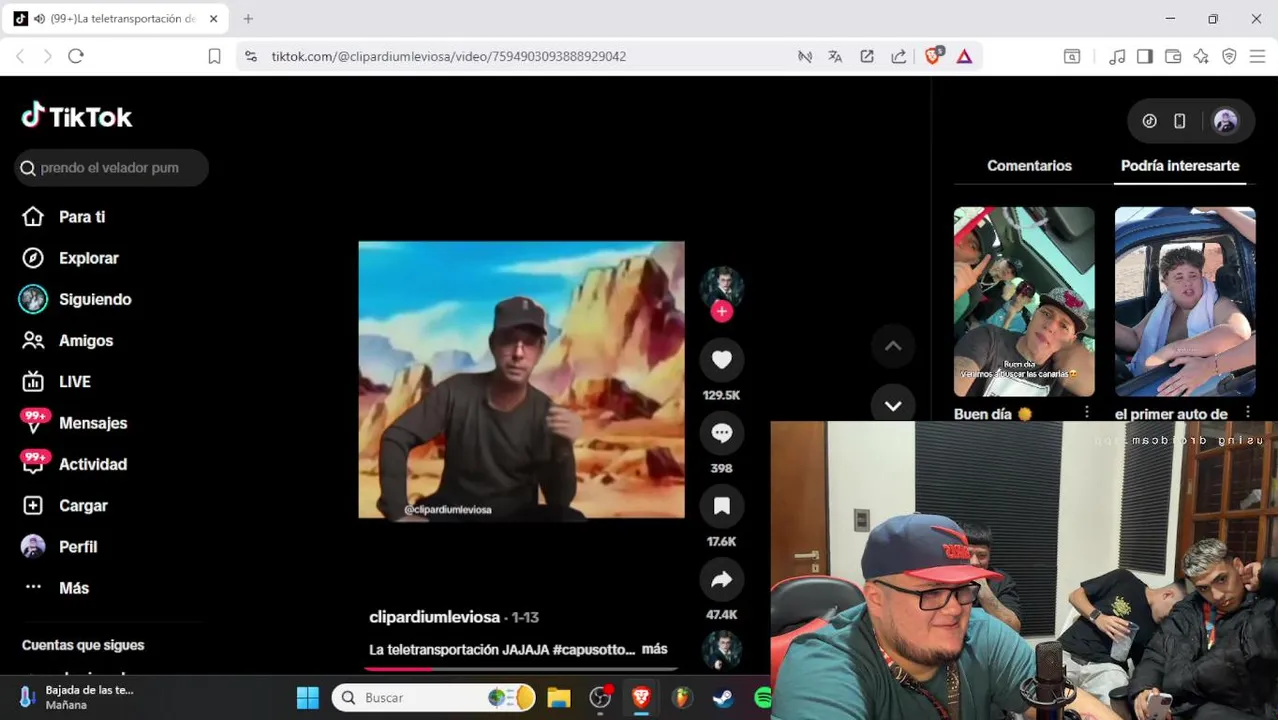The width and height of the screenshot is (1278, 720).
Task: Toggle the Brave sidebar panel icon
Action: [1145, 56]
